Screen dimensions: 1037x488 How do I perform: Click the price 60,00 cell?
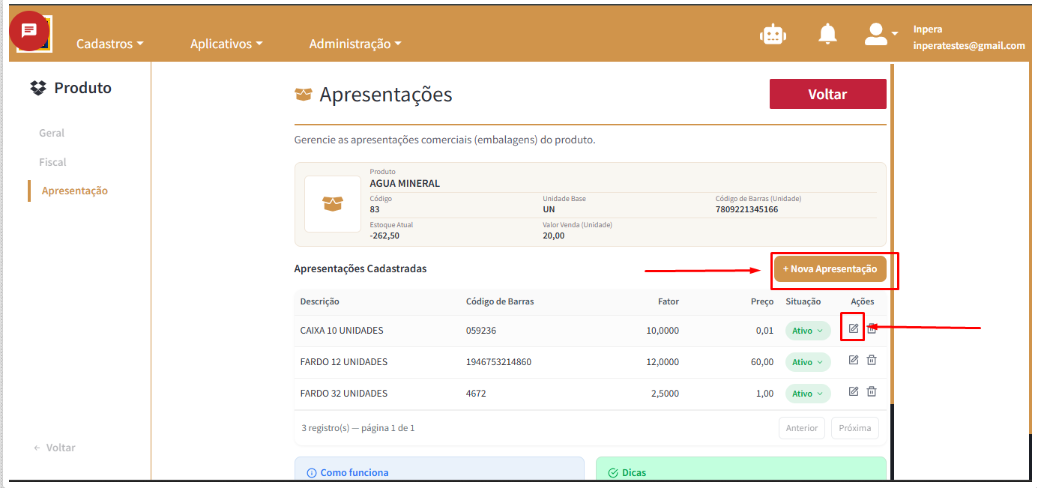(762, 362)
